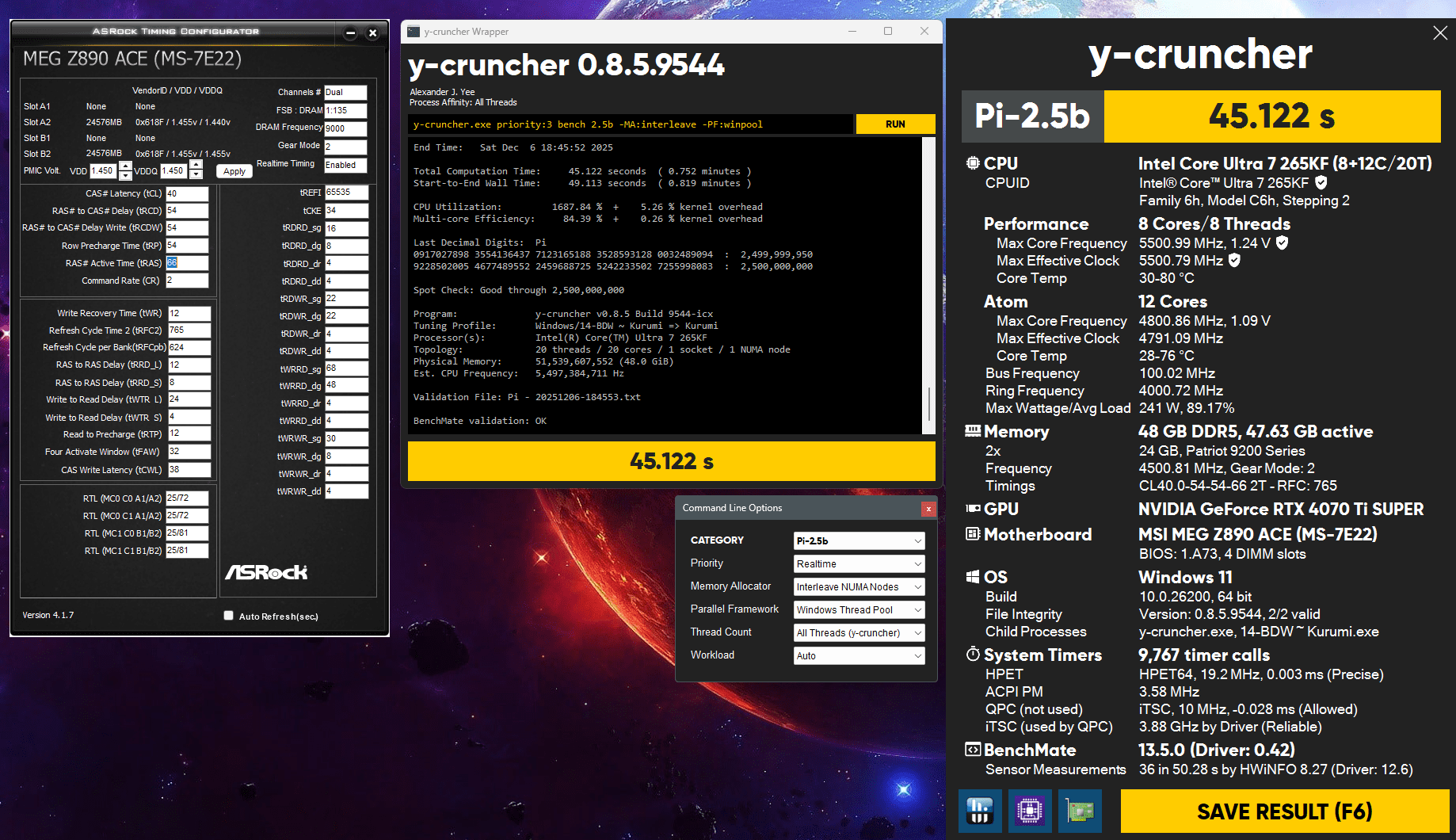Click the tREFI value field
The image size is (1456, 840).
[346, 193]
